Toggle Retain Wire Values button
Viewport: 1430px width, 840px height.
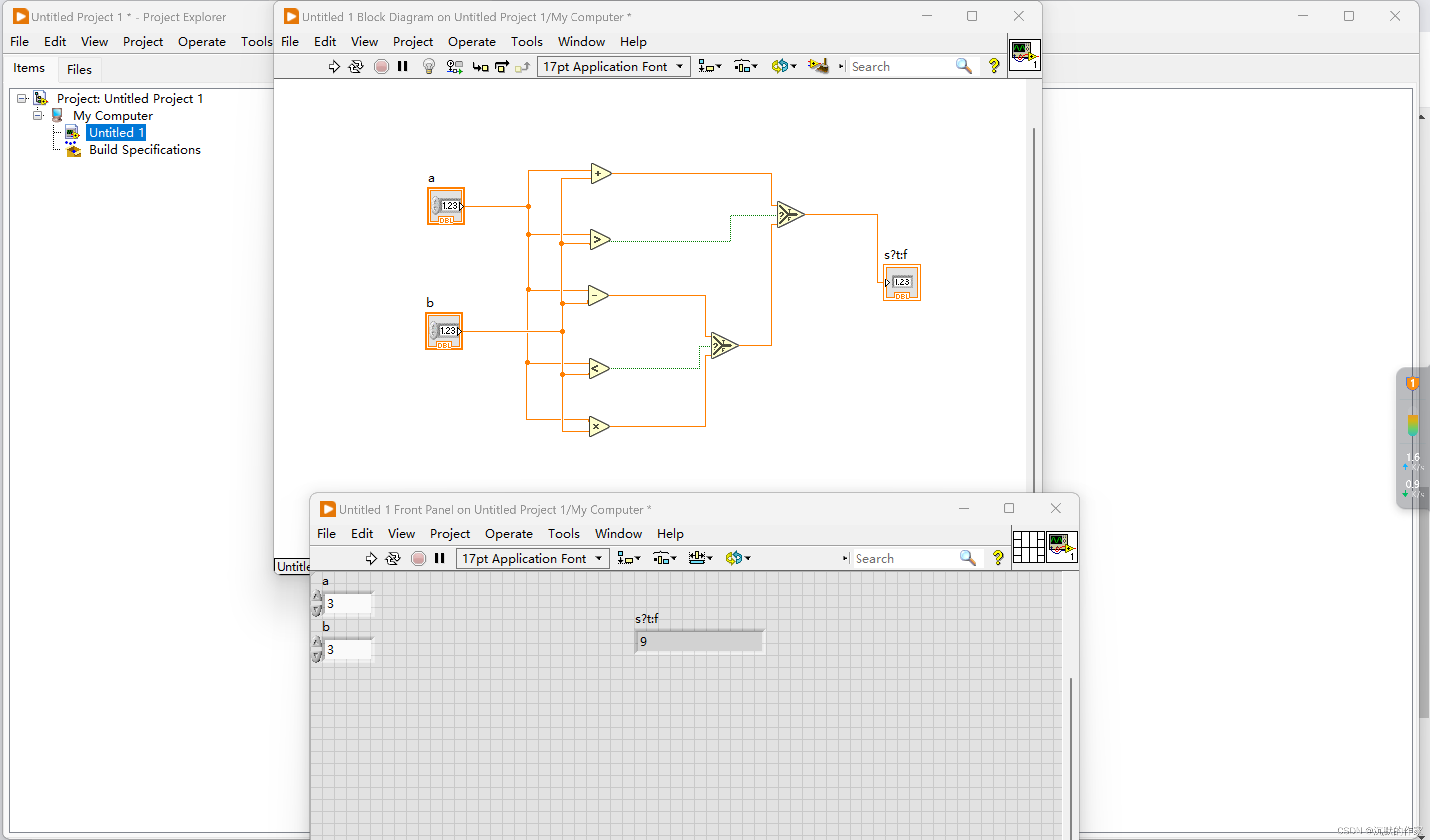(454, 66)
